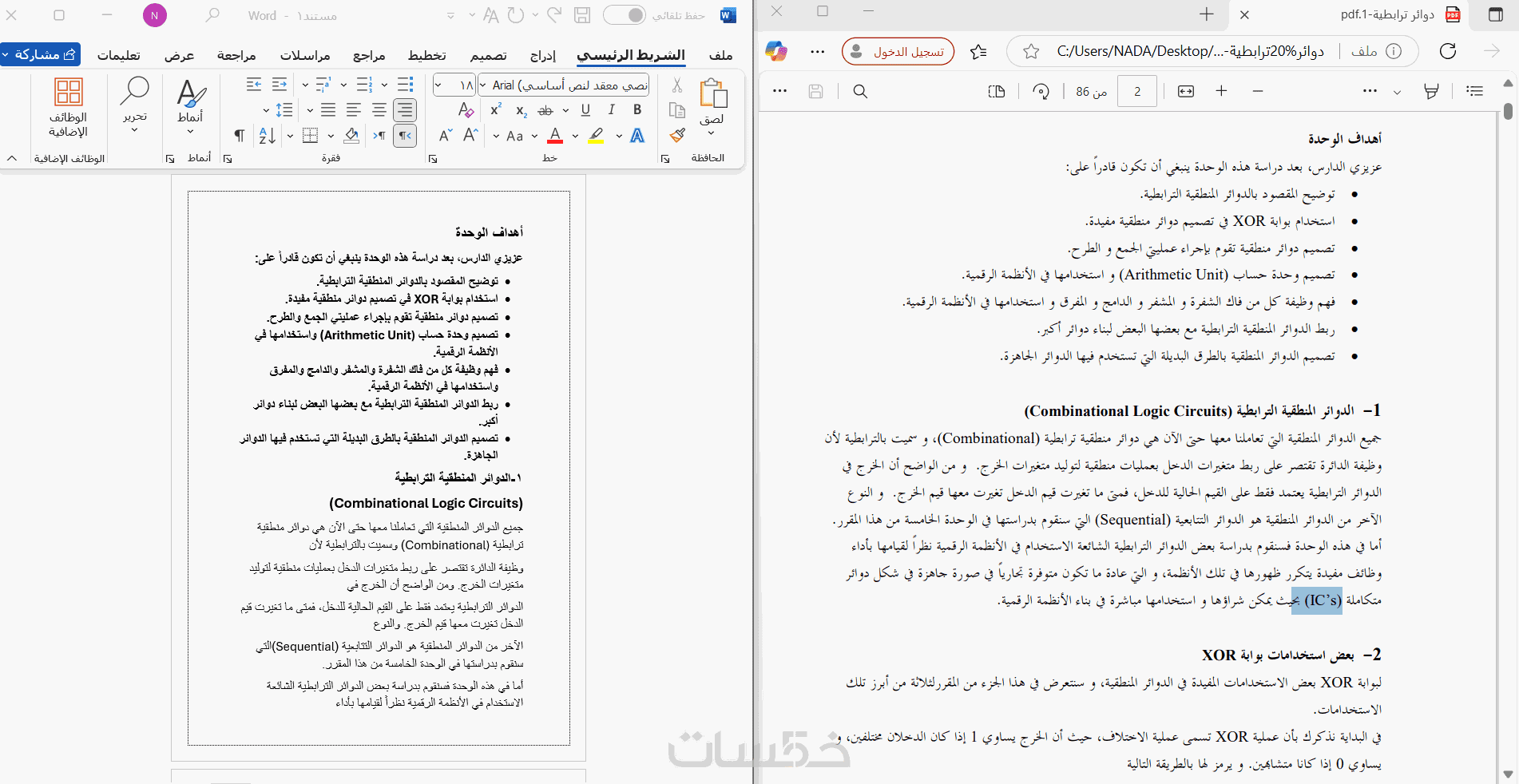The image size is (1519, 784).
Task: Click the Share (مشاركة) button
Action: (x=41, y=54)
